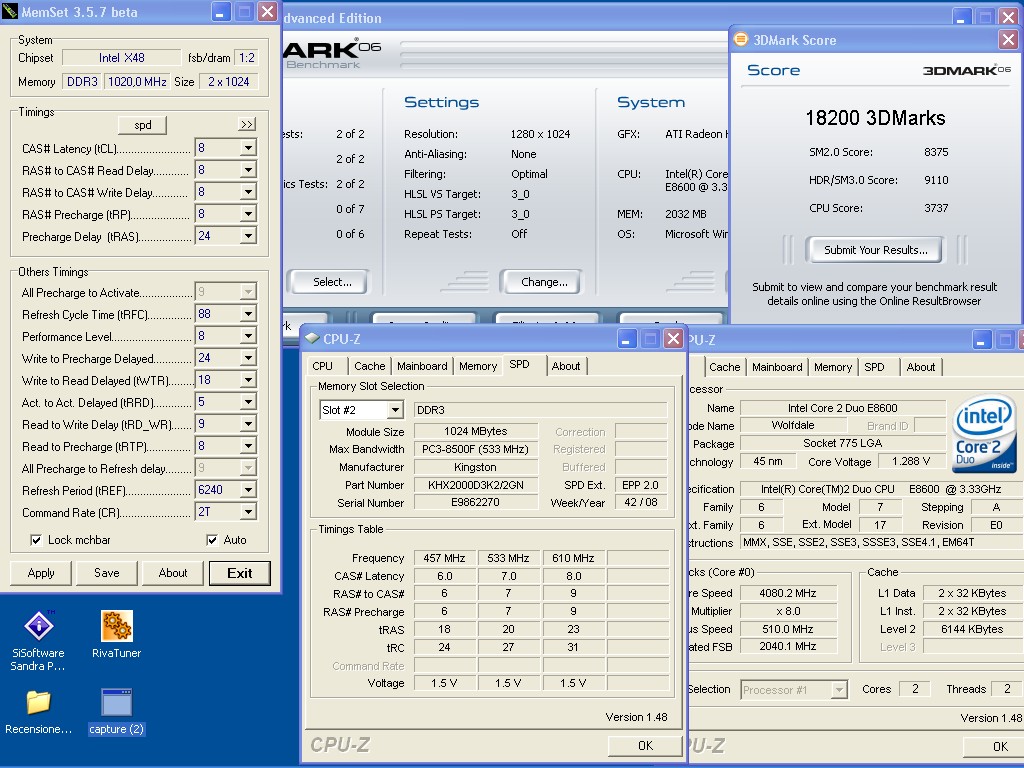The height and width of the screenshot is (768, 1024).
Task: Open Command Rate (CR) dropdown
Action: (x=248, y=512)
